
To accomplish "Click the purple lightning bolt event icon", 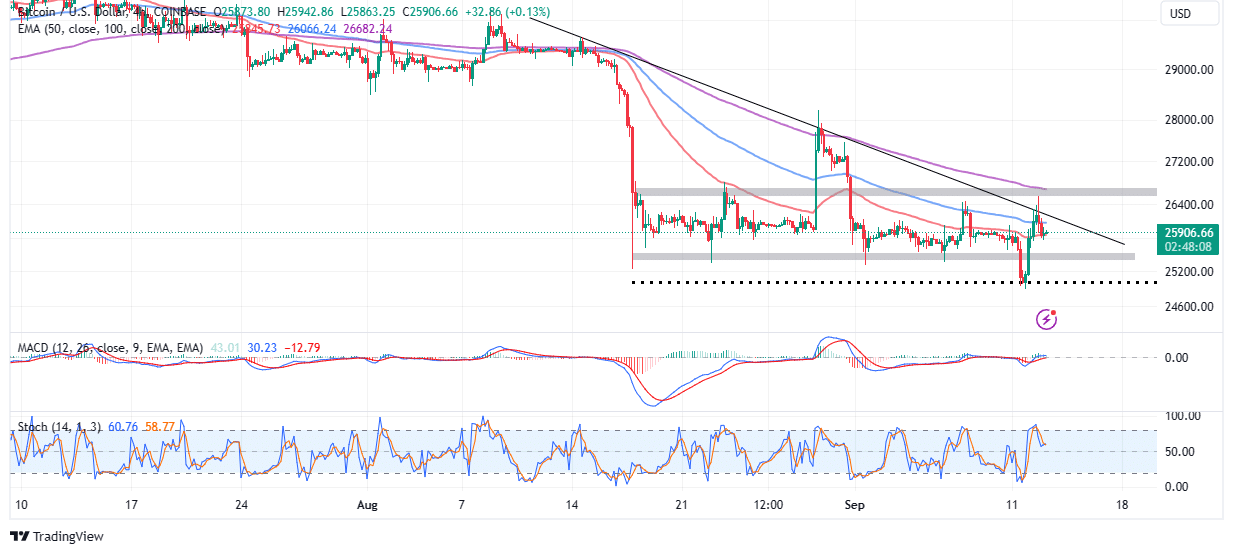I will (1047, 319).
